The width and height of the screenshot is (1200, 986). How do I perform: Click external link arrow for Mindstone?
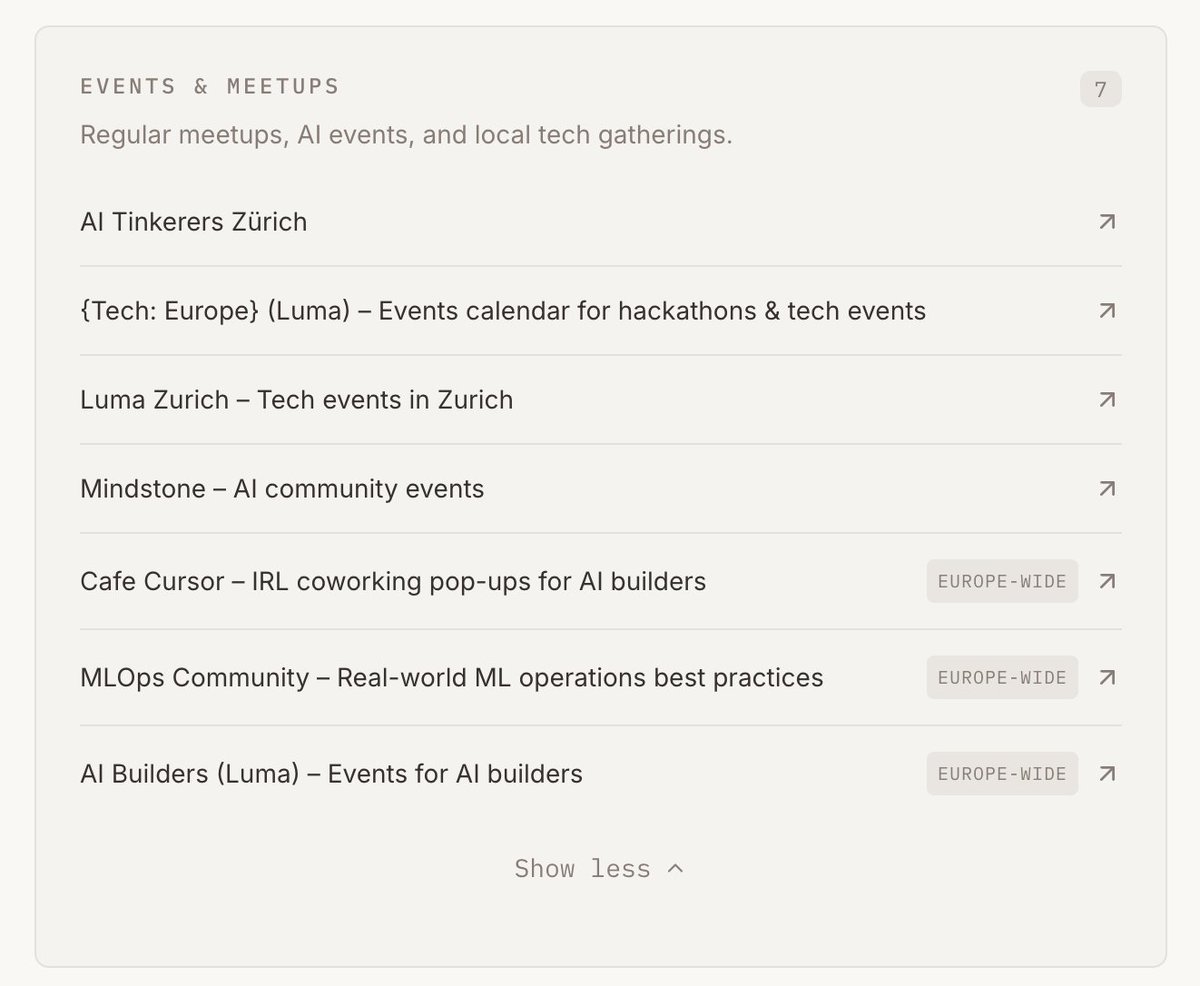click(1106, 489)
